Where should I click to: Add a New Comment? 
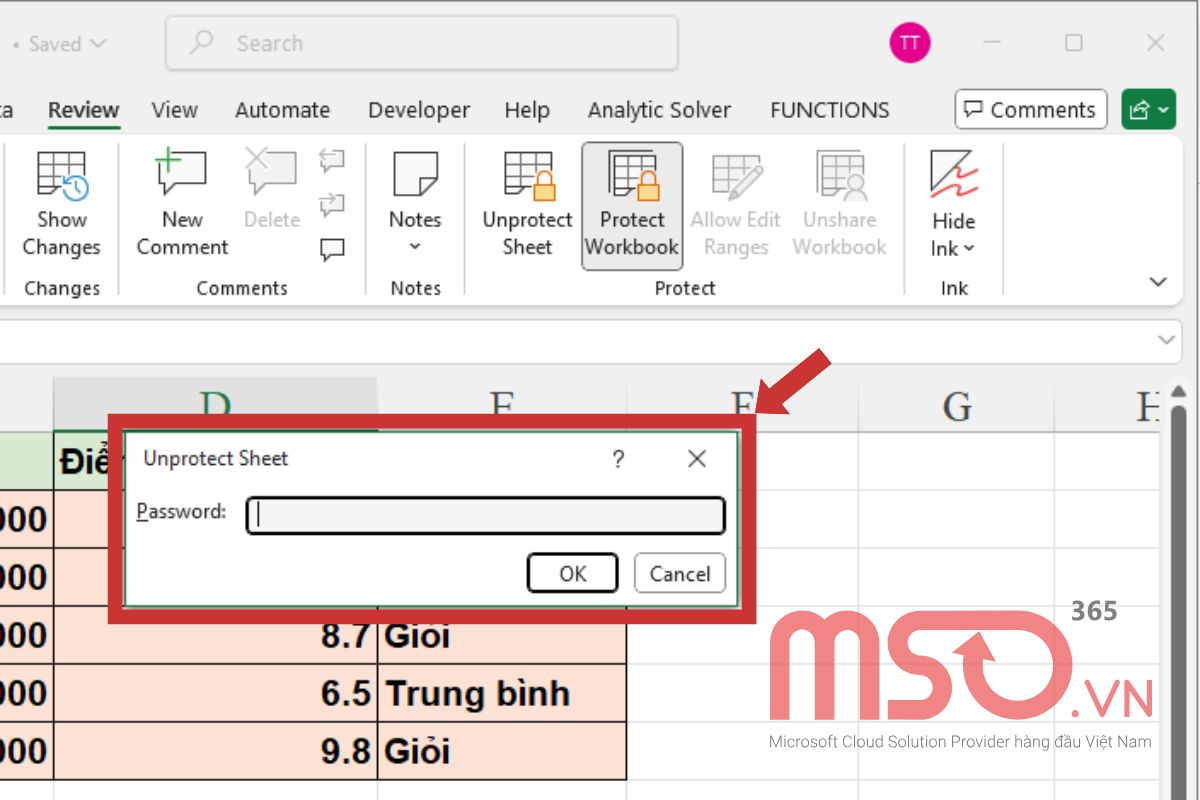pos(182,206)
